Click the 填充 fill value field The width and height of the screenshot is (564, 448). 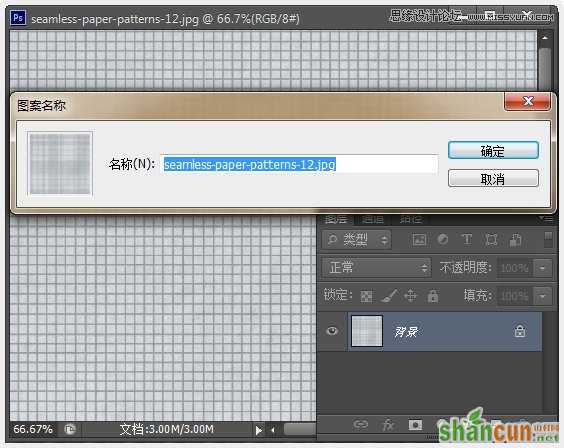(x=514, y=296)
